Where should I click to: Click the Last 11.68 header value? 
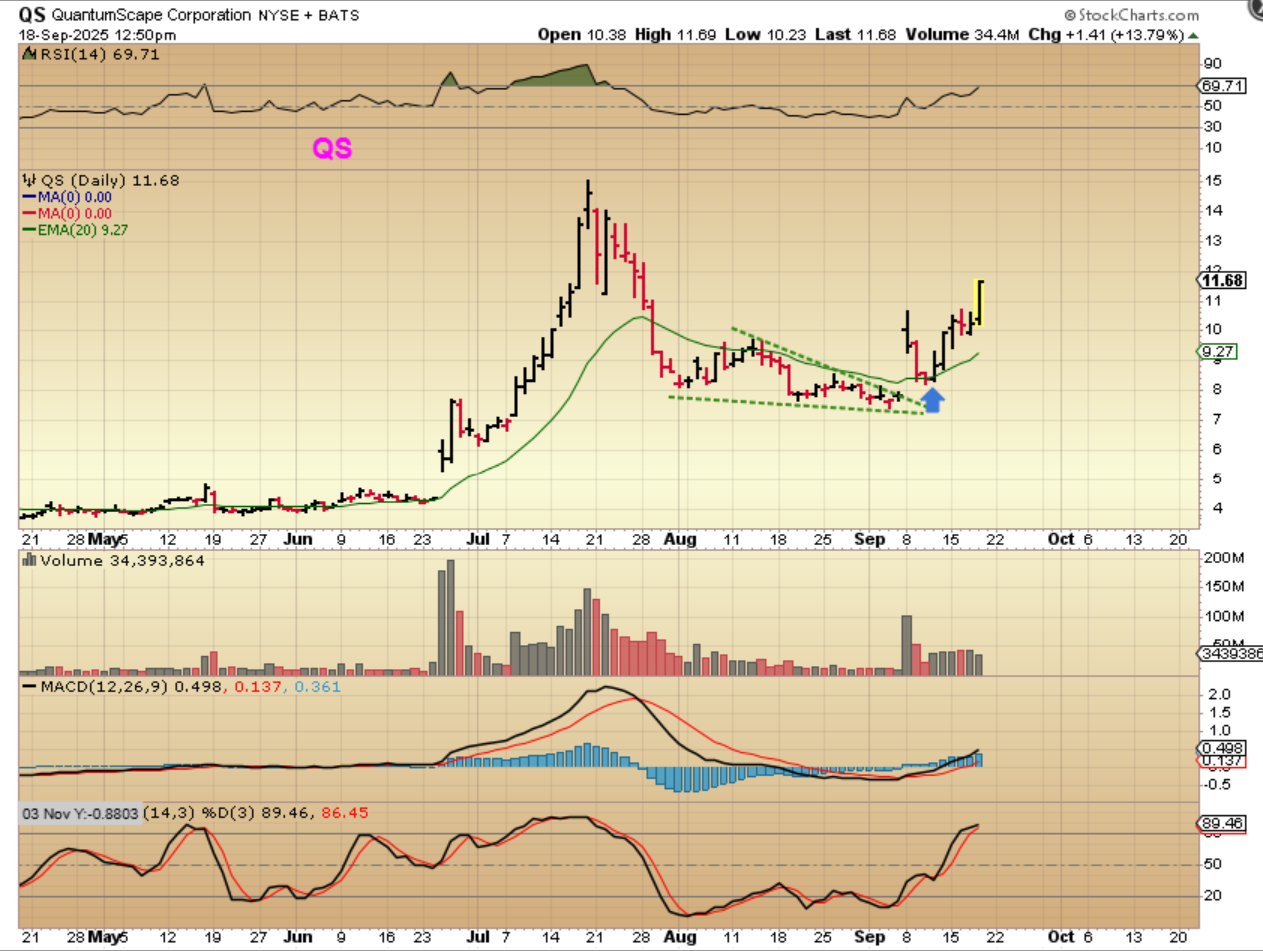858,34
